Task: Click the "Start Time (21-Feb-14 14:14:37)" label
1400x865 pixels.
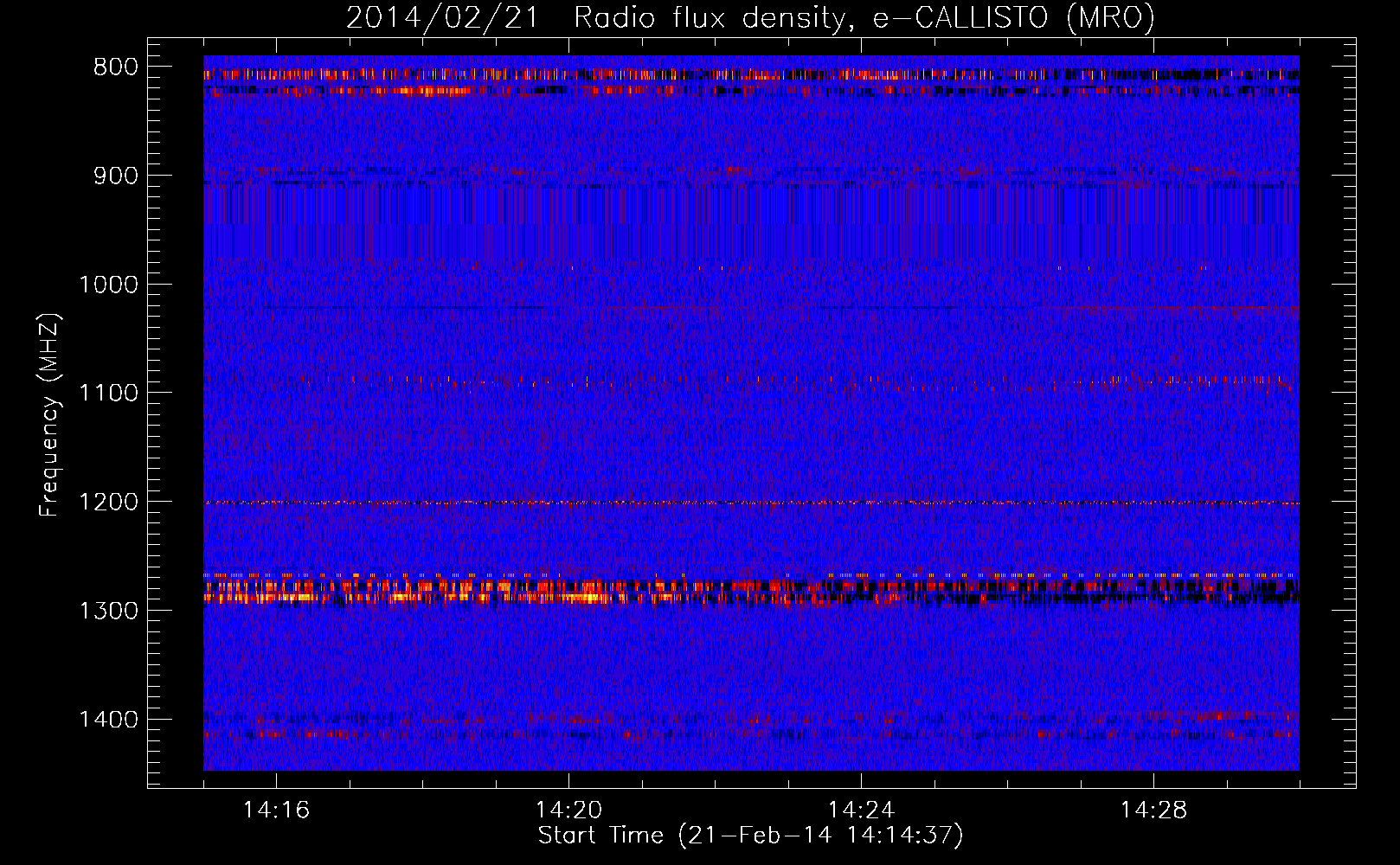Action: 750,836
